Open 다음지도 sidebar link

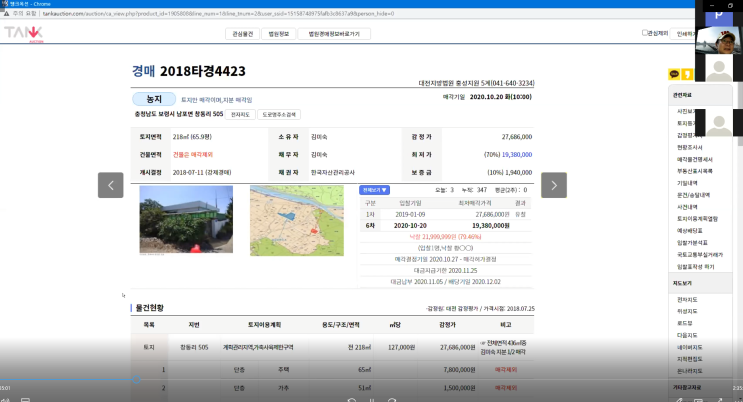tap(687, 335)
